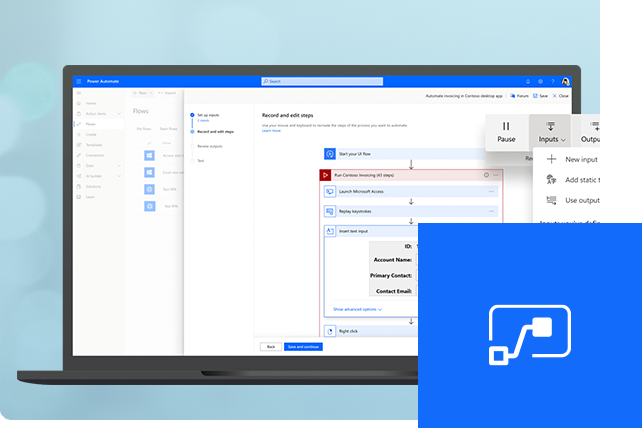Collapse the sidebar with the hamburger icon
Image resolution: width=642 pixels, height=428 pixels.
pyautogui.click(x=79, y=93)
